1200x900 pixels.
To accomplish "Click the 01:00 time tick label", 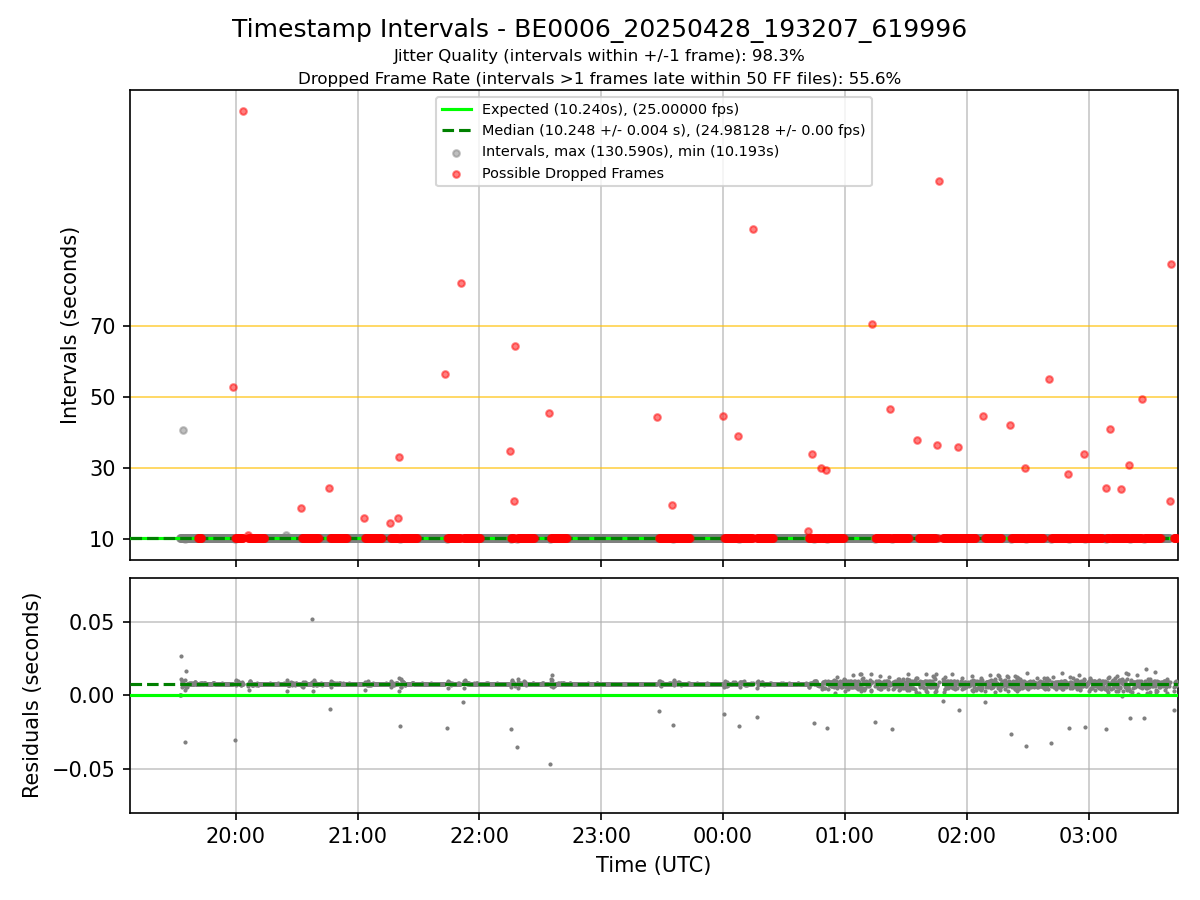I will pyautogui.click(x=845, y=835).
